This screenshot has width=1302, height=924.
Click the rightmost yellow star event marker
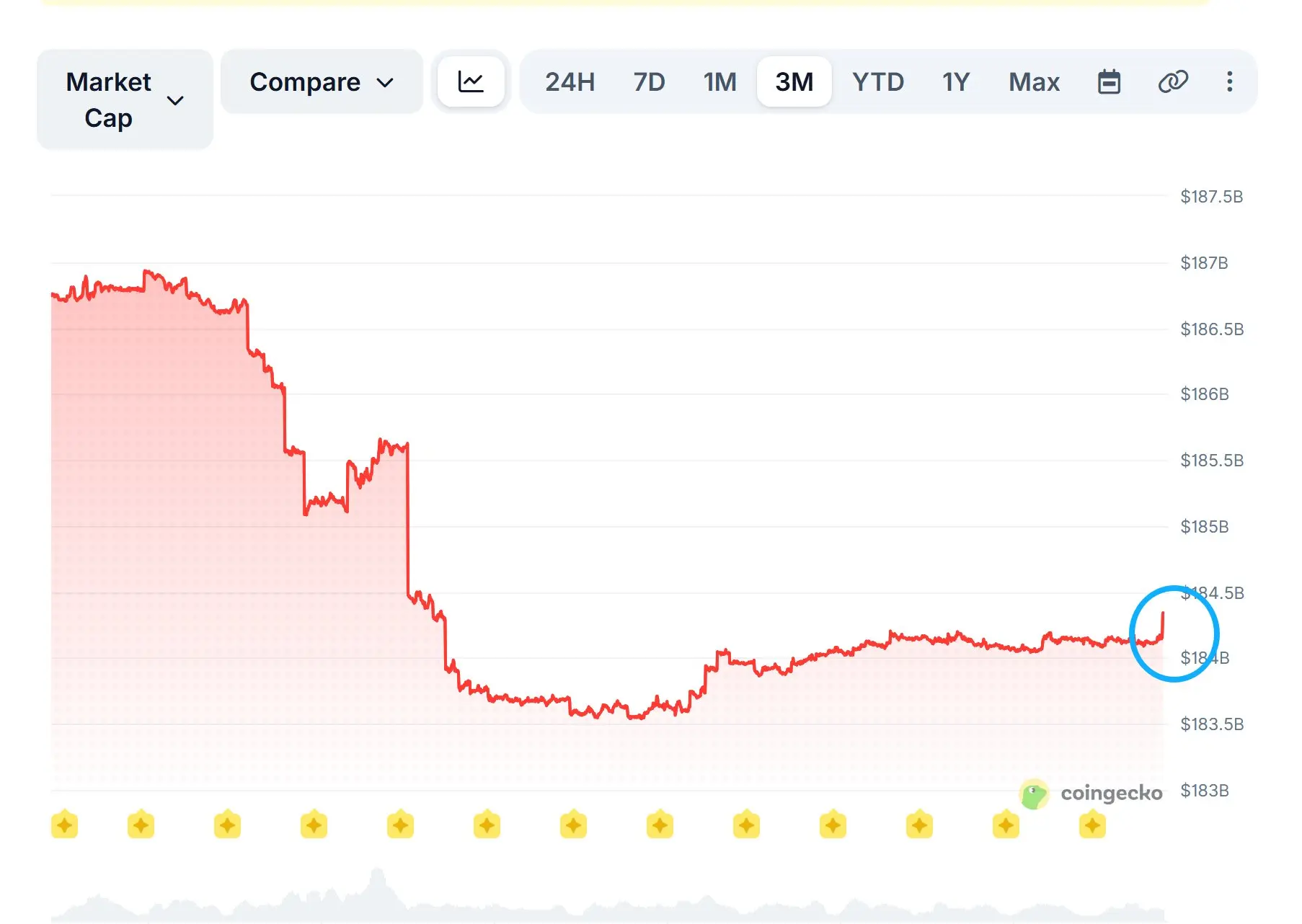(x=1092, y=825)
